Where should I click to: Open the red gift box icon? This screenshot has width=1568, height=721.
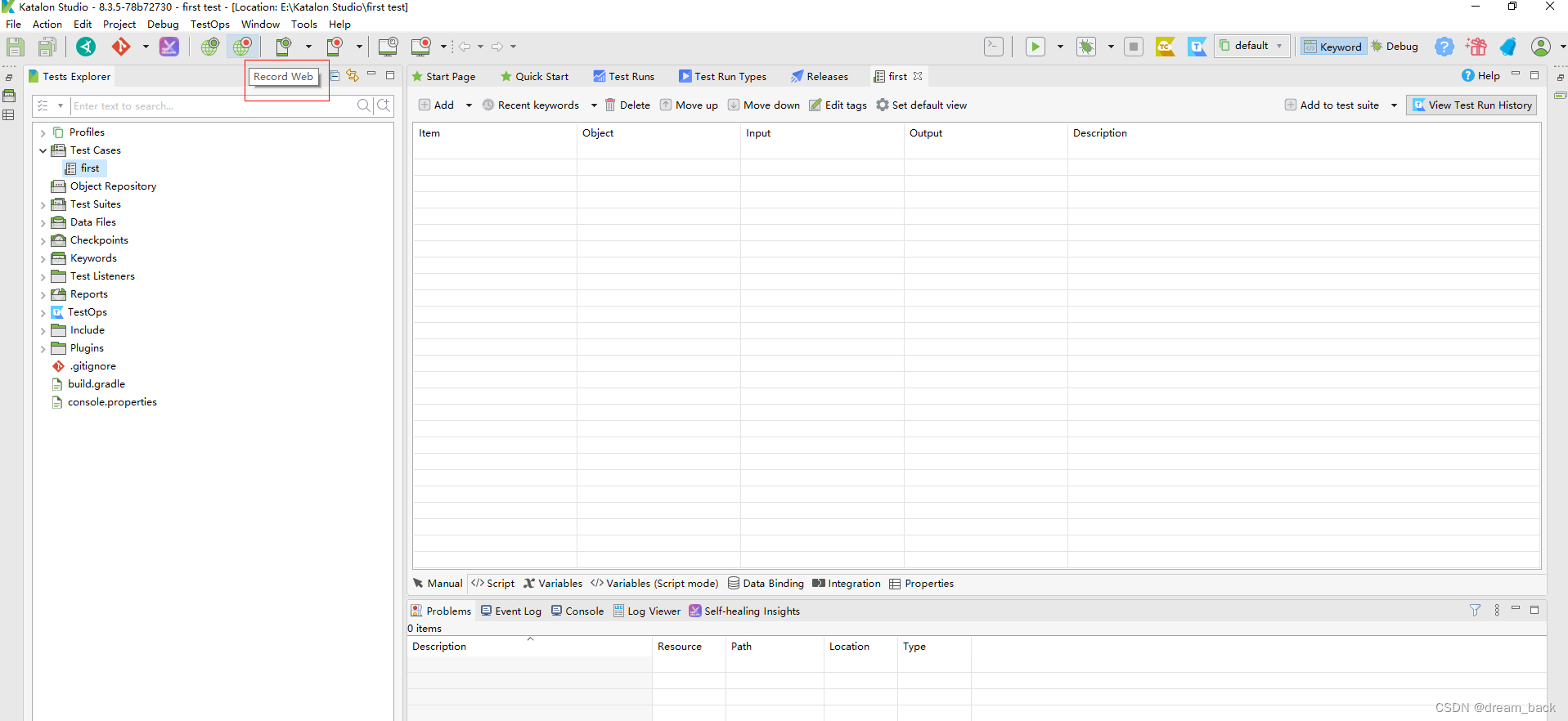(1476, 47)
